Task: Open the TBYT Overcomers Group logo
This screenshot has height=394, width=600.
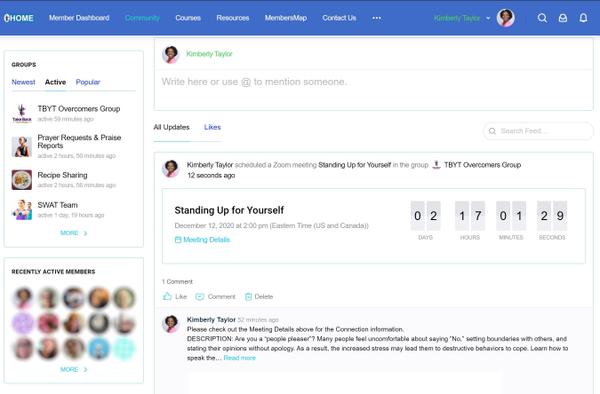Action: [x=22, y=114]
